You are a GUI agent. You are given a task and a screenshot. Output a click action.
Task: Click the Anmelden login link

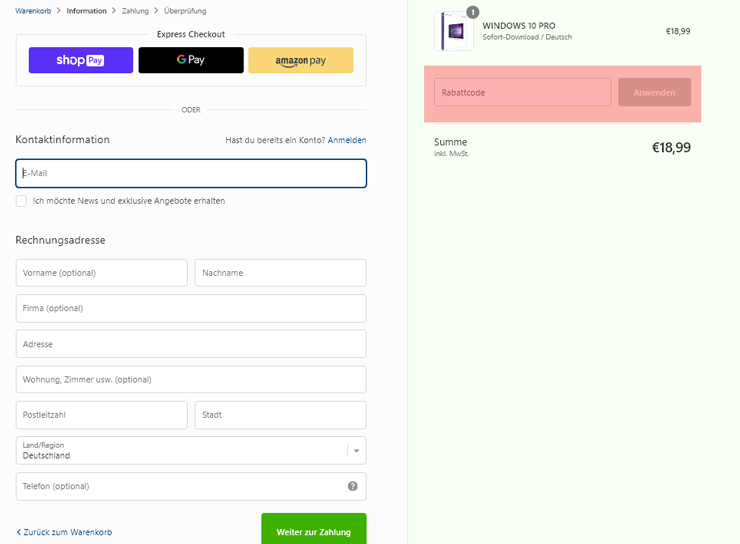tap(347, 140)
